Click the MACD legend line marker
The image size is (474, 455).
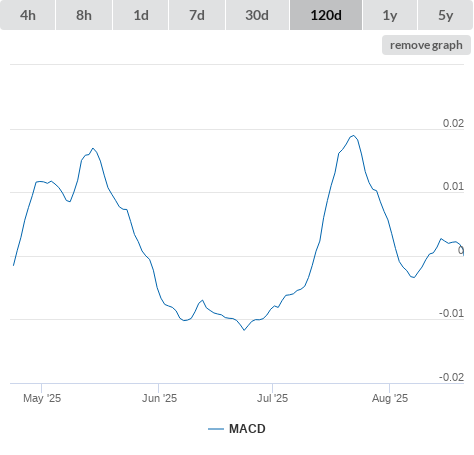[216, 429]
